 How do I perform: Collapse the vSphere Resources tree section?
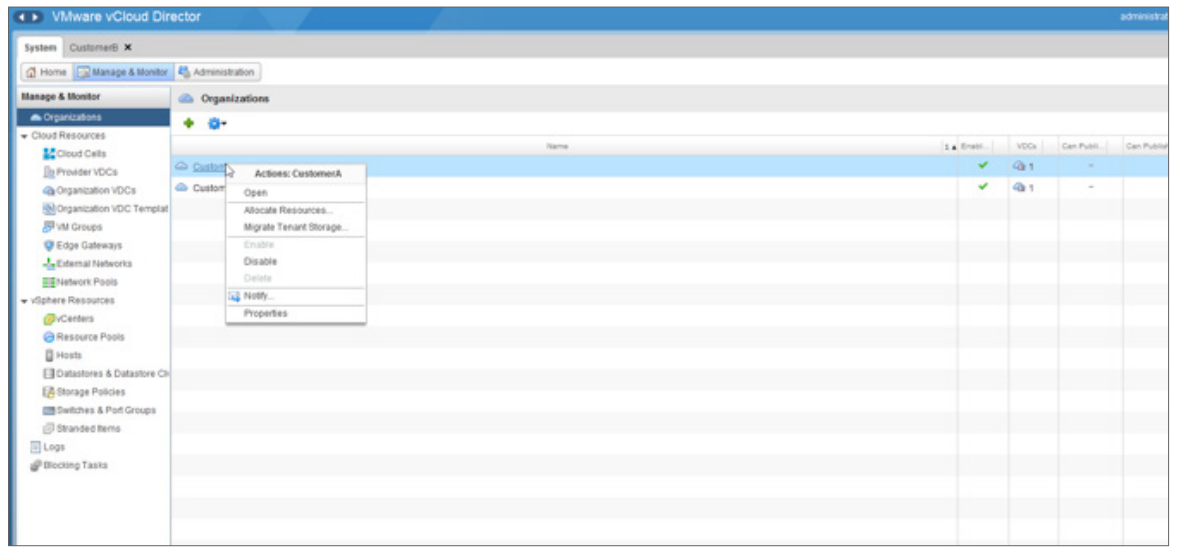tap(25, 300)
